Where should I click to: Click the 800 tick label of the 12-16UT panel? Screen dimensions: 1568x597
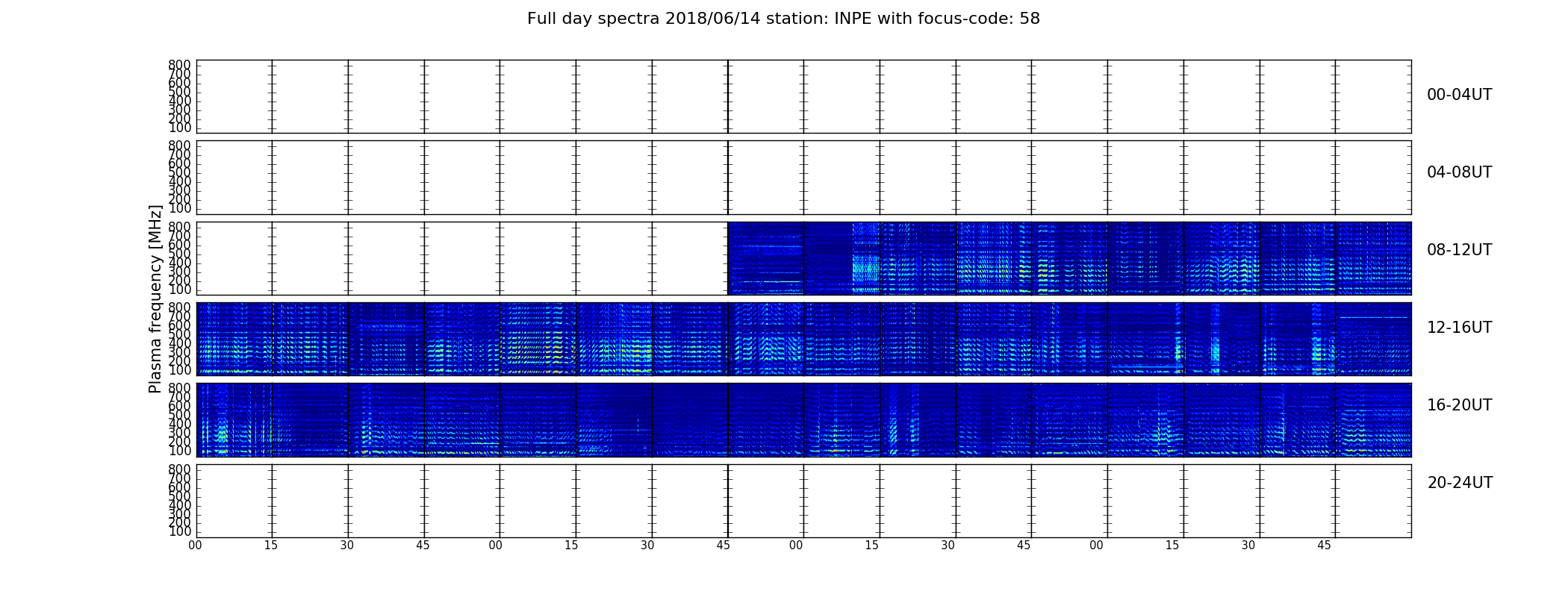pyautogui.click(x=180, y=307)
